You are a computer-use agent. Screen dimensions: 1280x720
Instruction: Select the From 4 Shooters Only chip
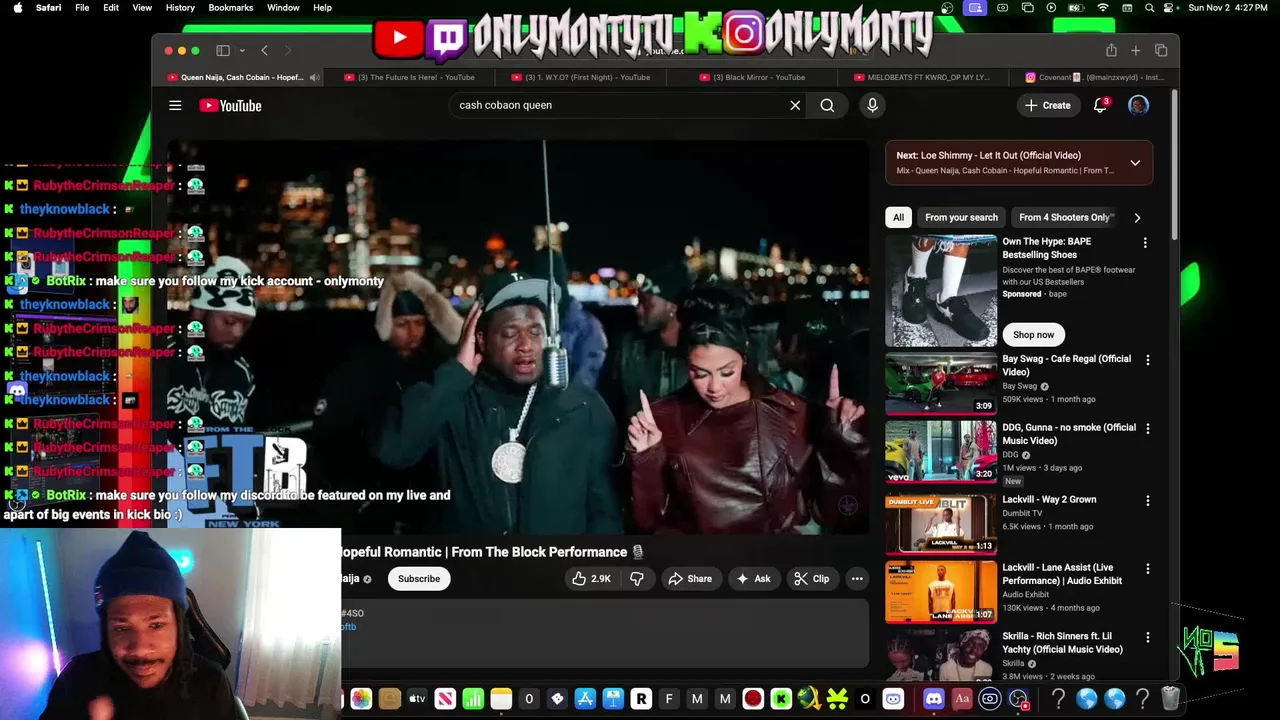[1064, 217]
